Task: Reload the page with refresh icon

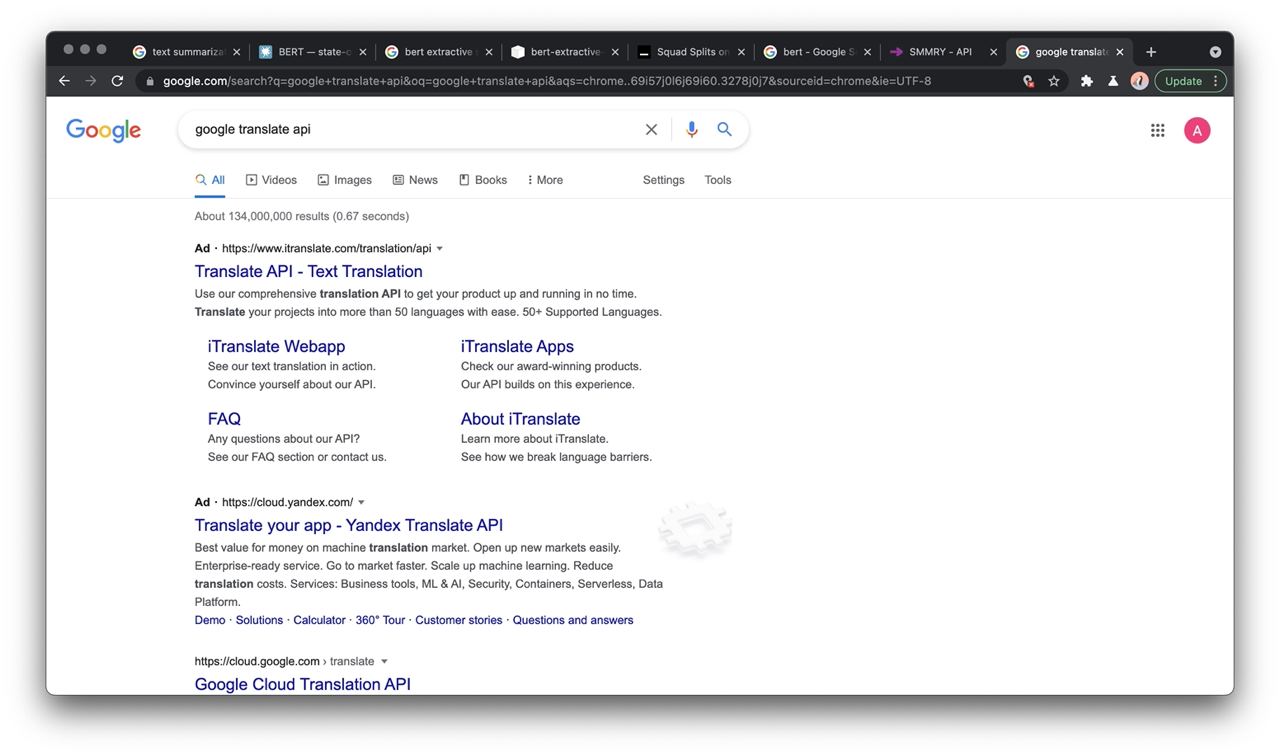Action: coord(117,81)
